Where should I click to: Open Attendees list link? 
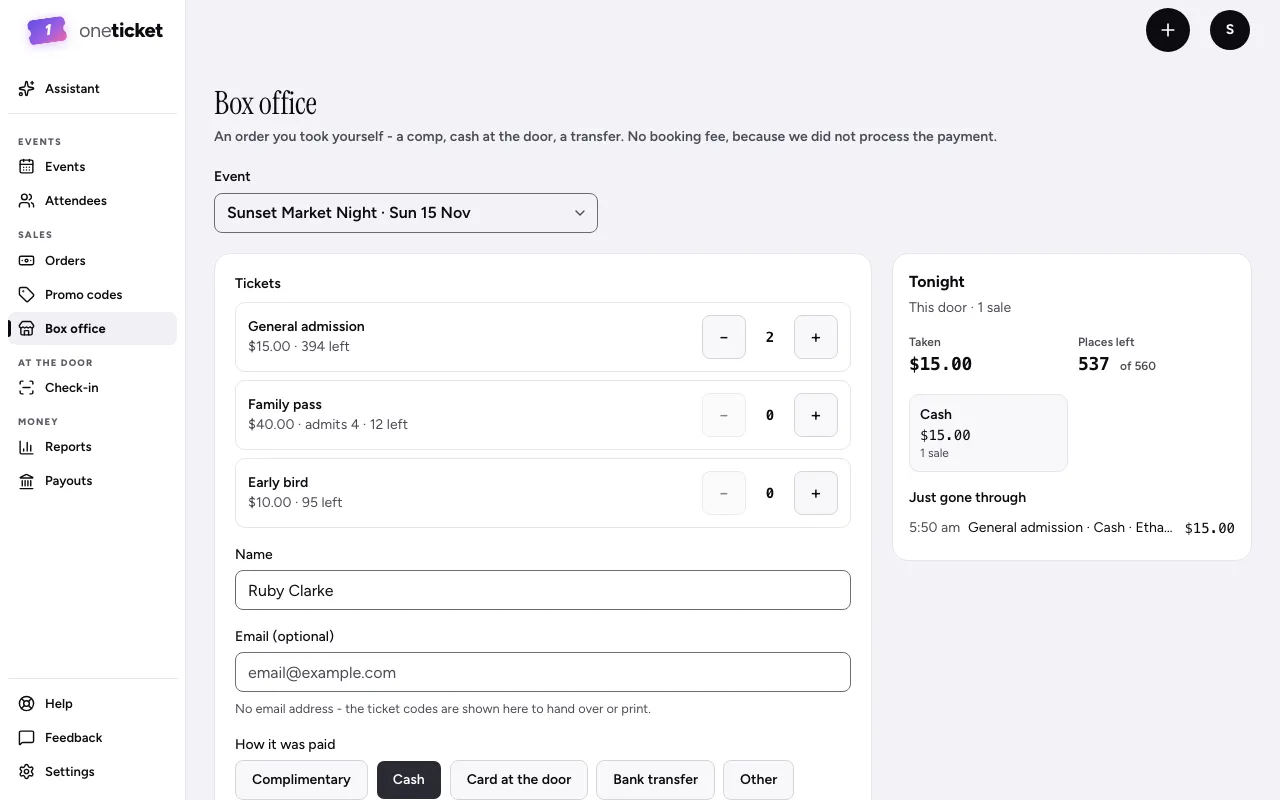(x=92, y=201)
